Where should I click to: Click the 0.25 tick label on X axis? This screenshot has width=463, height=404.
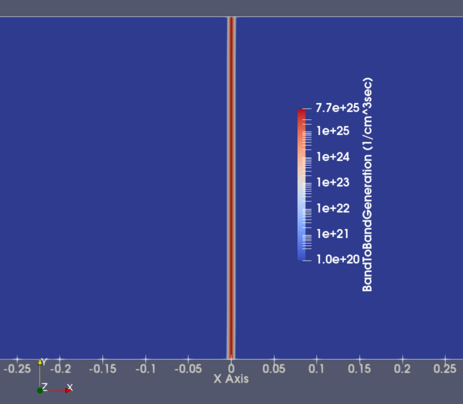[445, 369]
